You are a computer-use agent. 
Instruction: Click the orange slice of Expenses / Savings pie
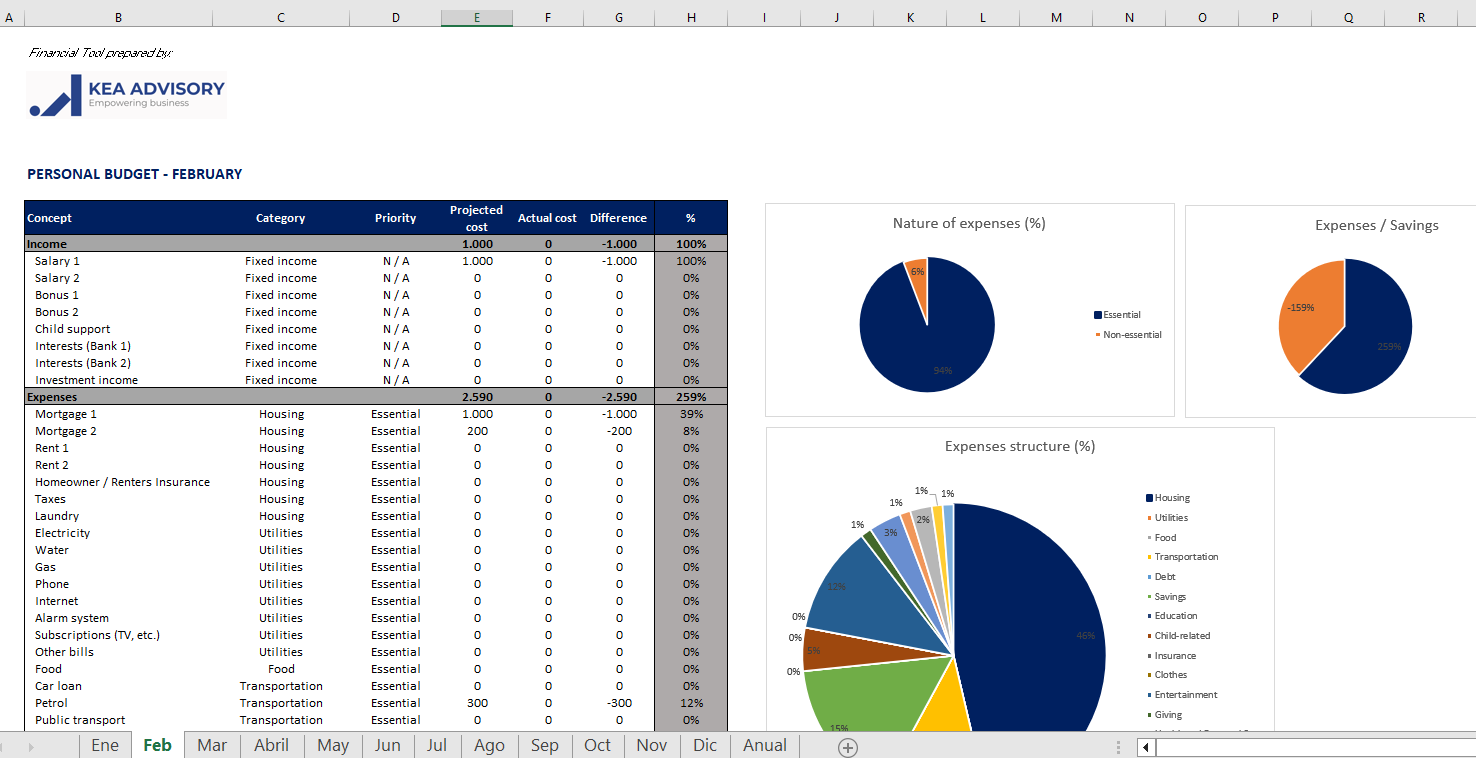(1308, 312)
